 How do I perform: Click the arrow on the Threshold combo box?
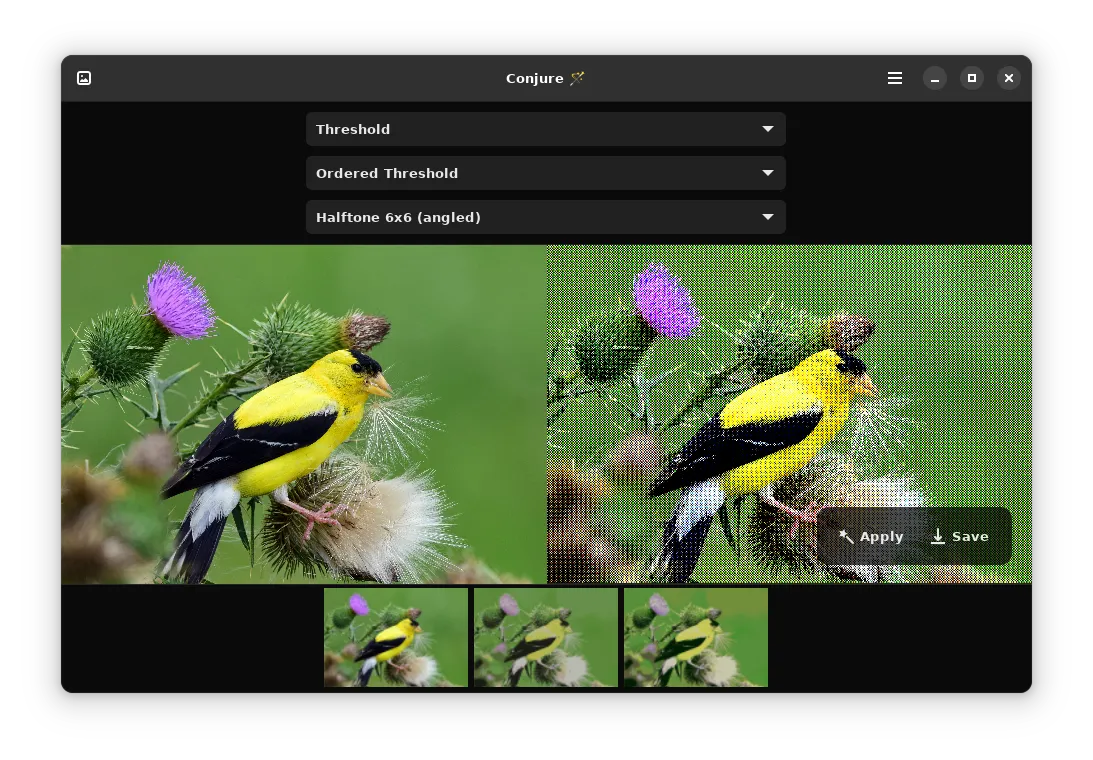click(x=767, y=129)
